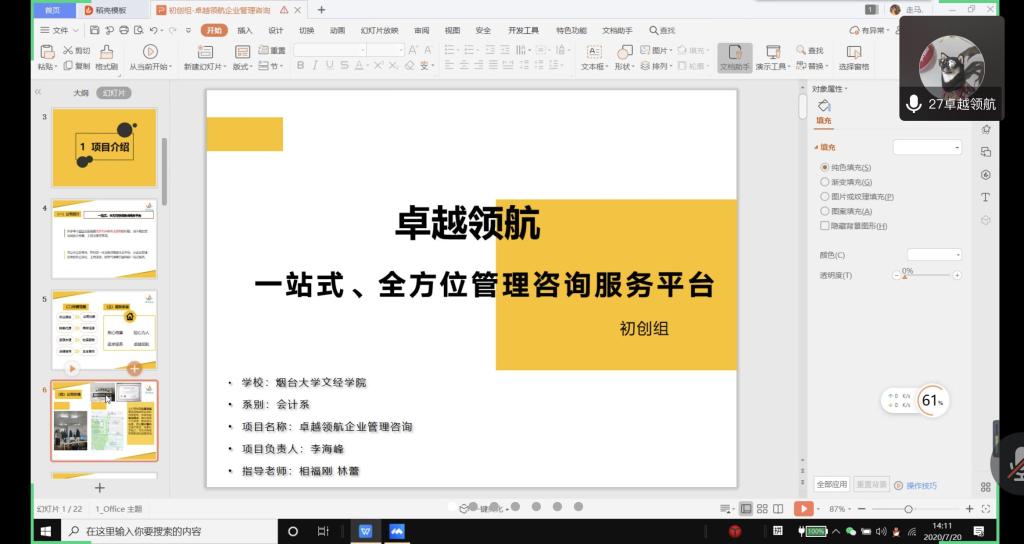Click the Find (查找) icon in ribbon
This screenshot has height=544, width=1024.
(801, 50)
